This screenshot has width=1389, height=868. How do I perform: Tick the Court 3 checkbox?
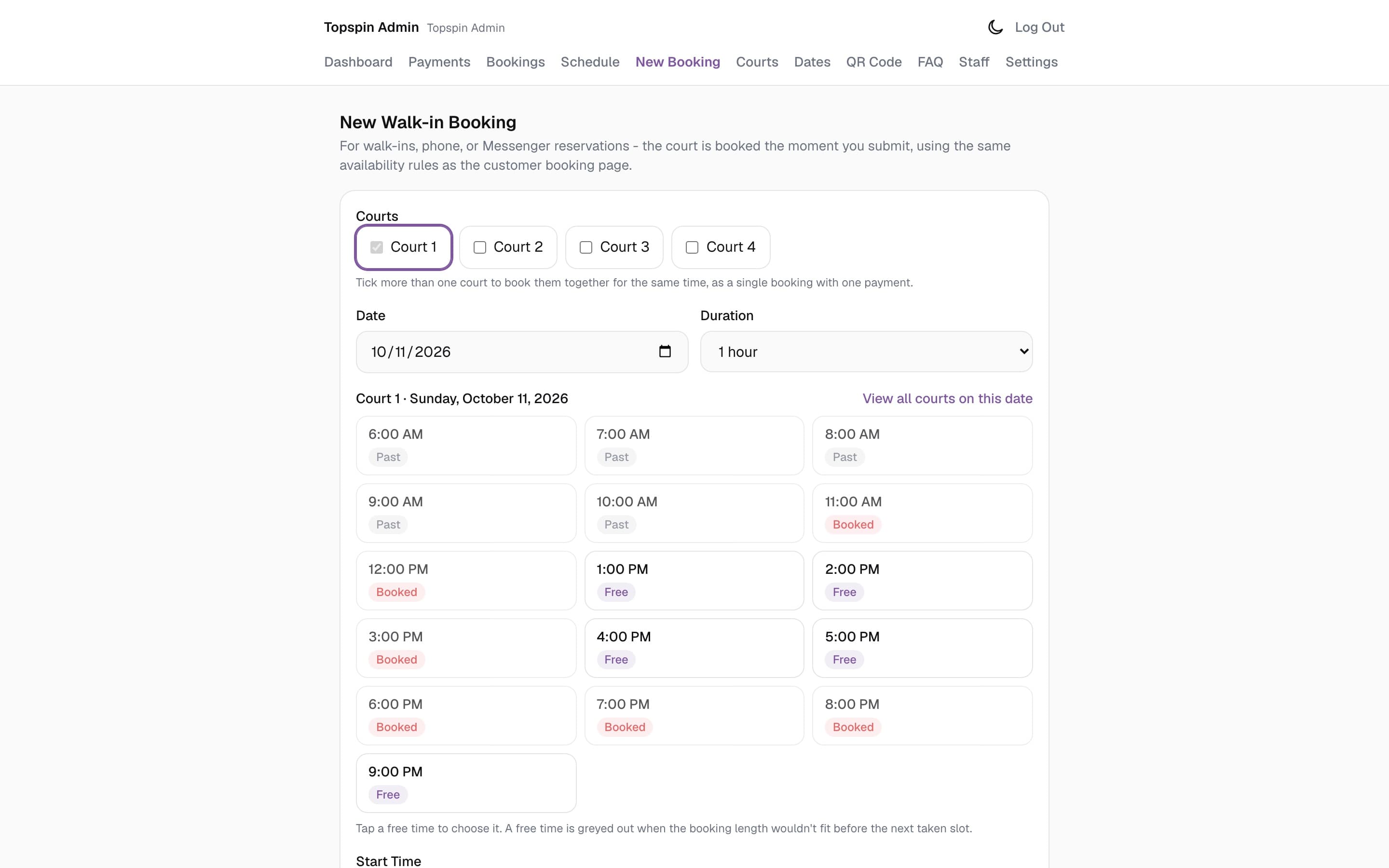[x=586, y=247]
